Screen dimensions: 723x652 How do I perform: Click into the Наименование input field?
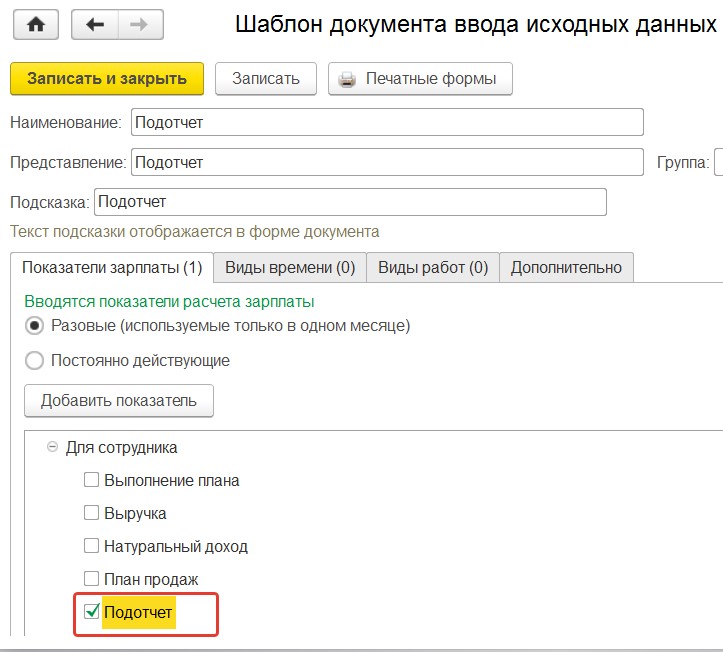point(387,122)
